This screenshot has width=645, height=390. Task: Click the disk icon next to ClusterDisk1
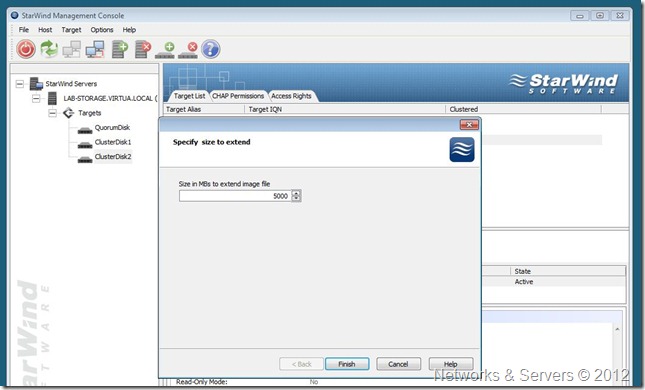point(85,145)
